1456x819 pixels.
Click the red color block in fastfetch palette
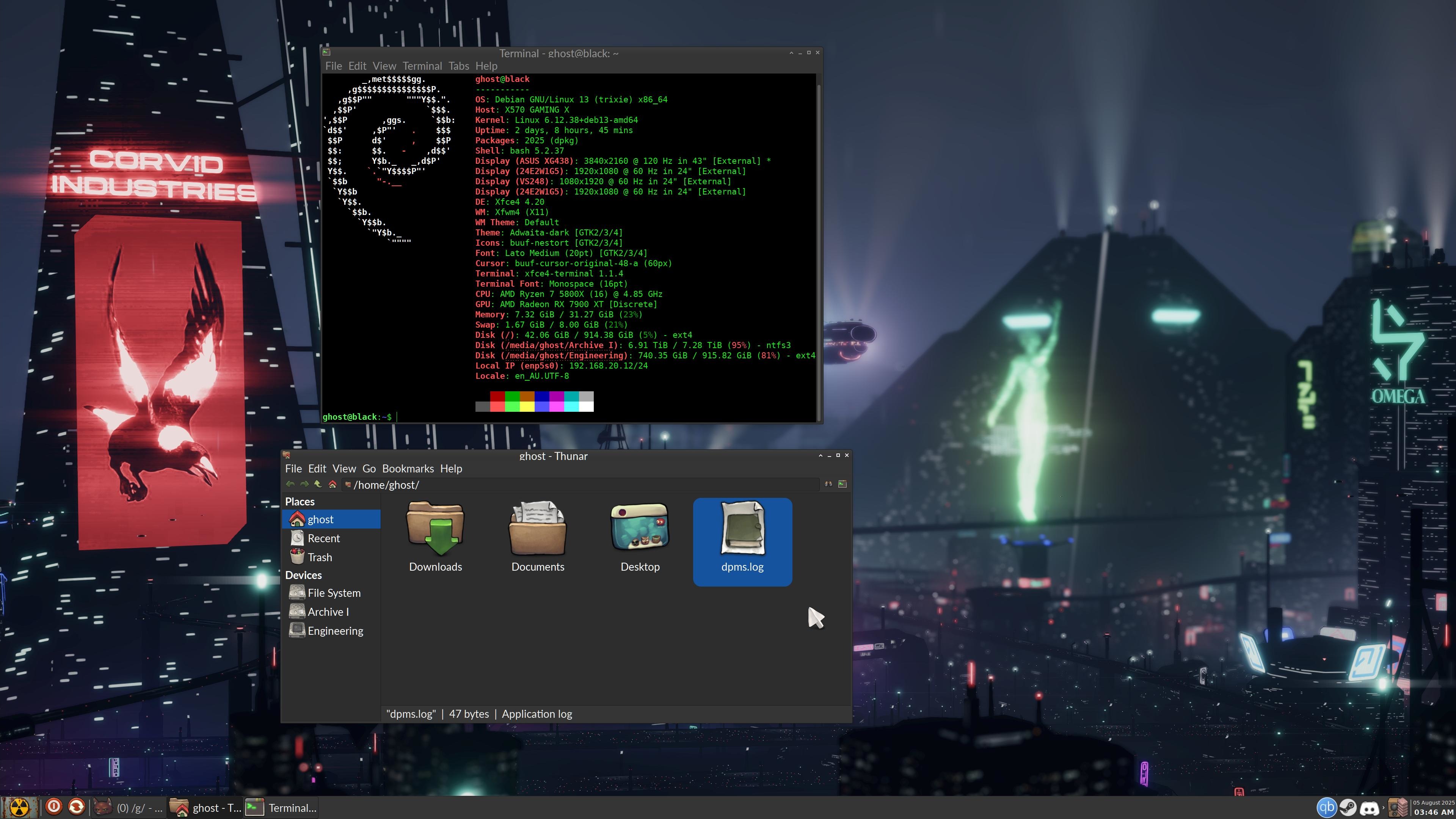click(x=497, y=396)
